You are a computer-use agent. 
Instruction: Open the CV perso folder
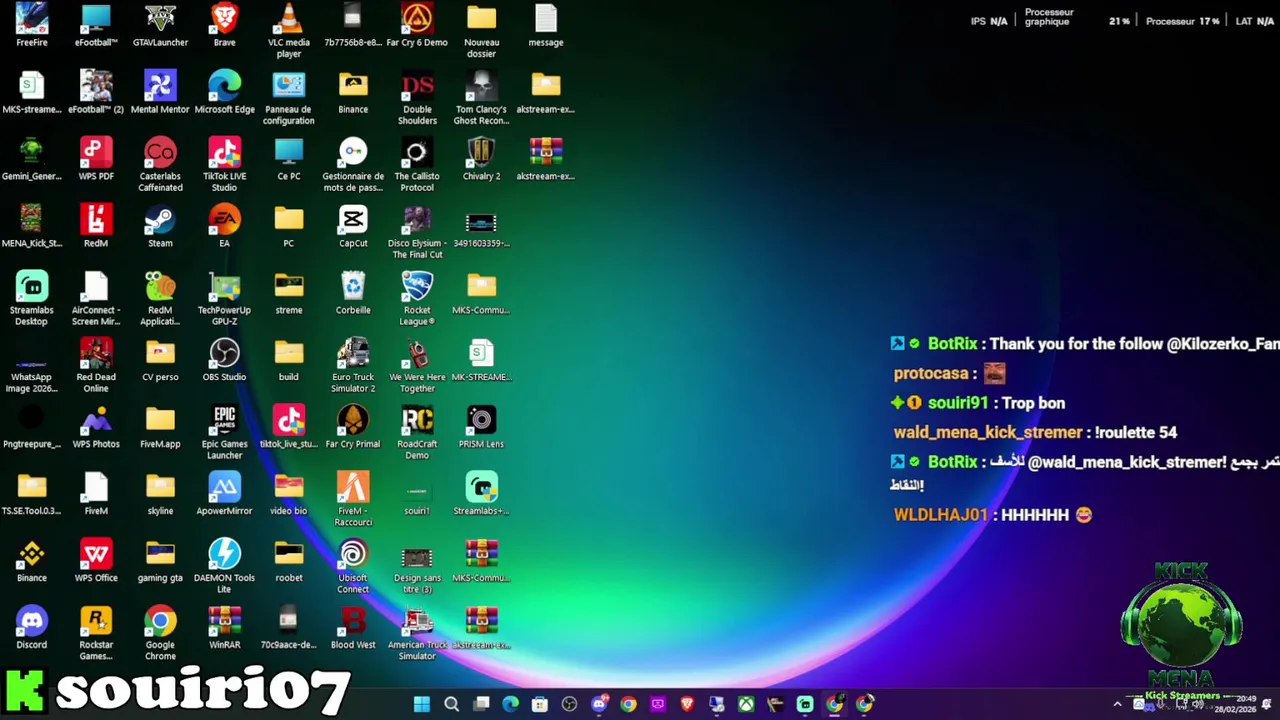[160, 361]
